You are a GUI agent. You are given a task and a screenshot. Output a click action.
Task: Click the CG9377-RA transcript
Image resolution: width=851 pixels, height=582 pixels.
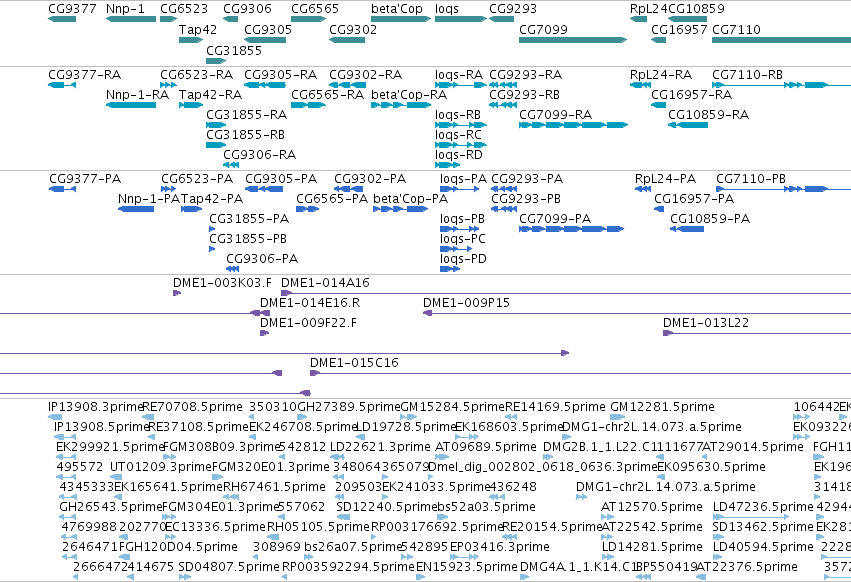(x=62, y=85)
